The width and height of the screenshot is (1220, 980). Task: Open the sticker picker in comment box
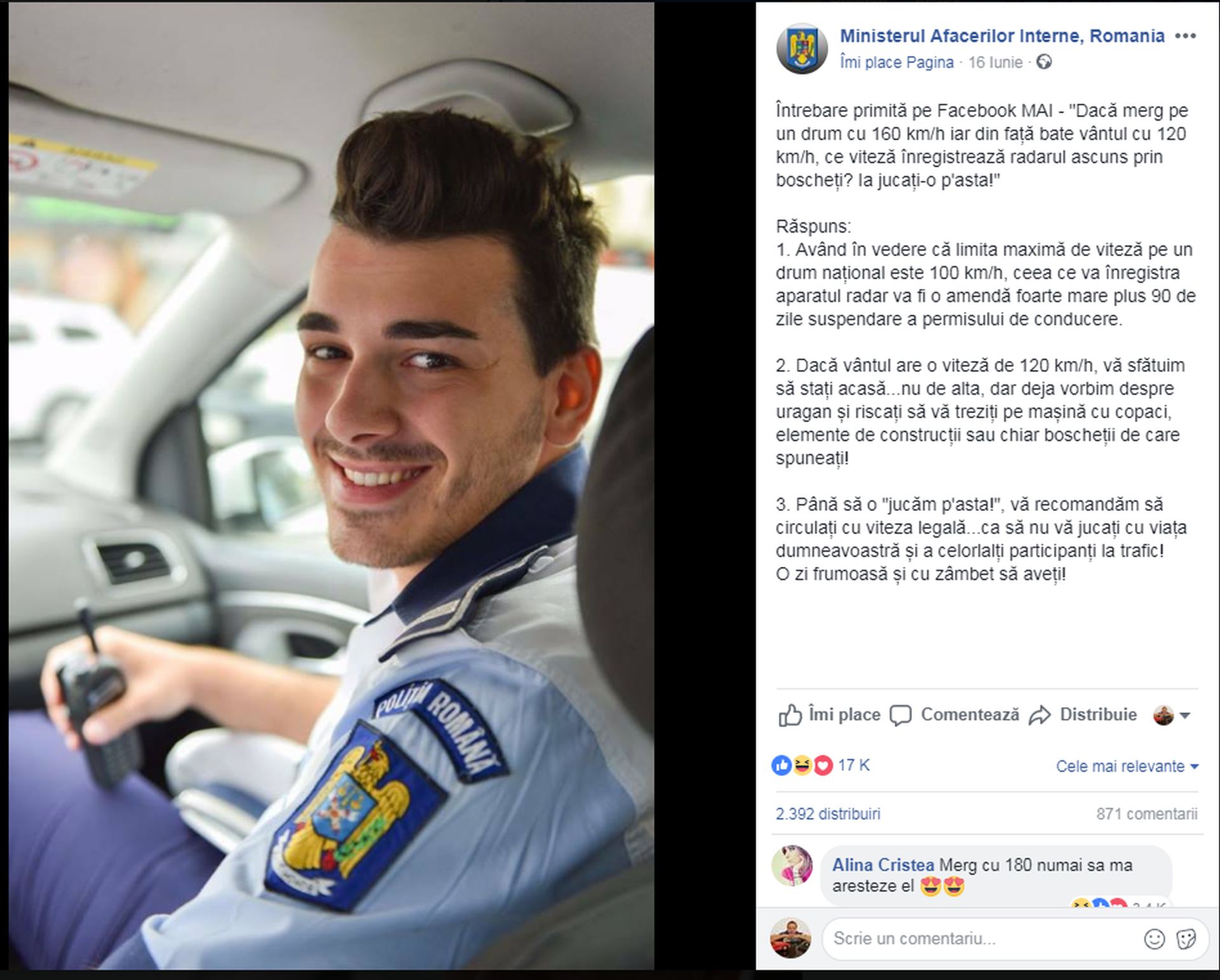tap(1186, 939)
